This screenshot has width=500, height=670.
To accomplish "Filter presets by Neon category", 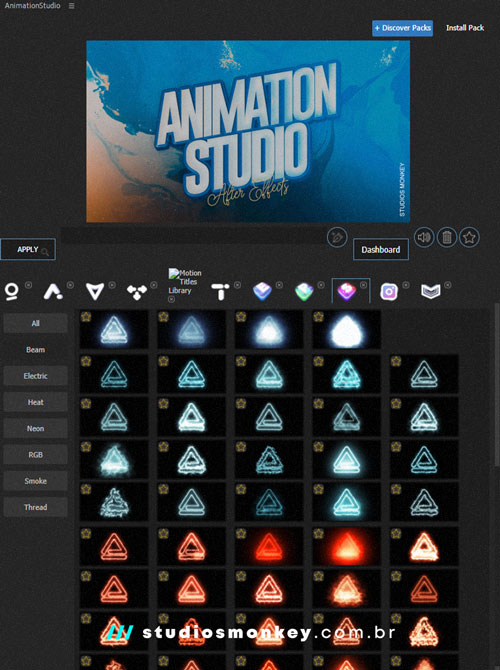I will 35,429.
